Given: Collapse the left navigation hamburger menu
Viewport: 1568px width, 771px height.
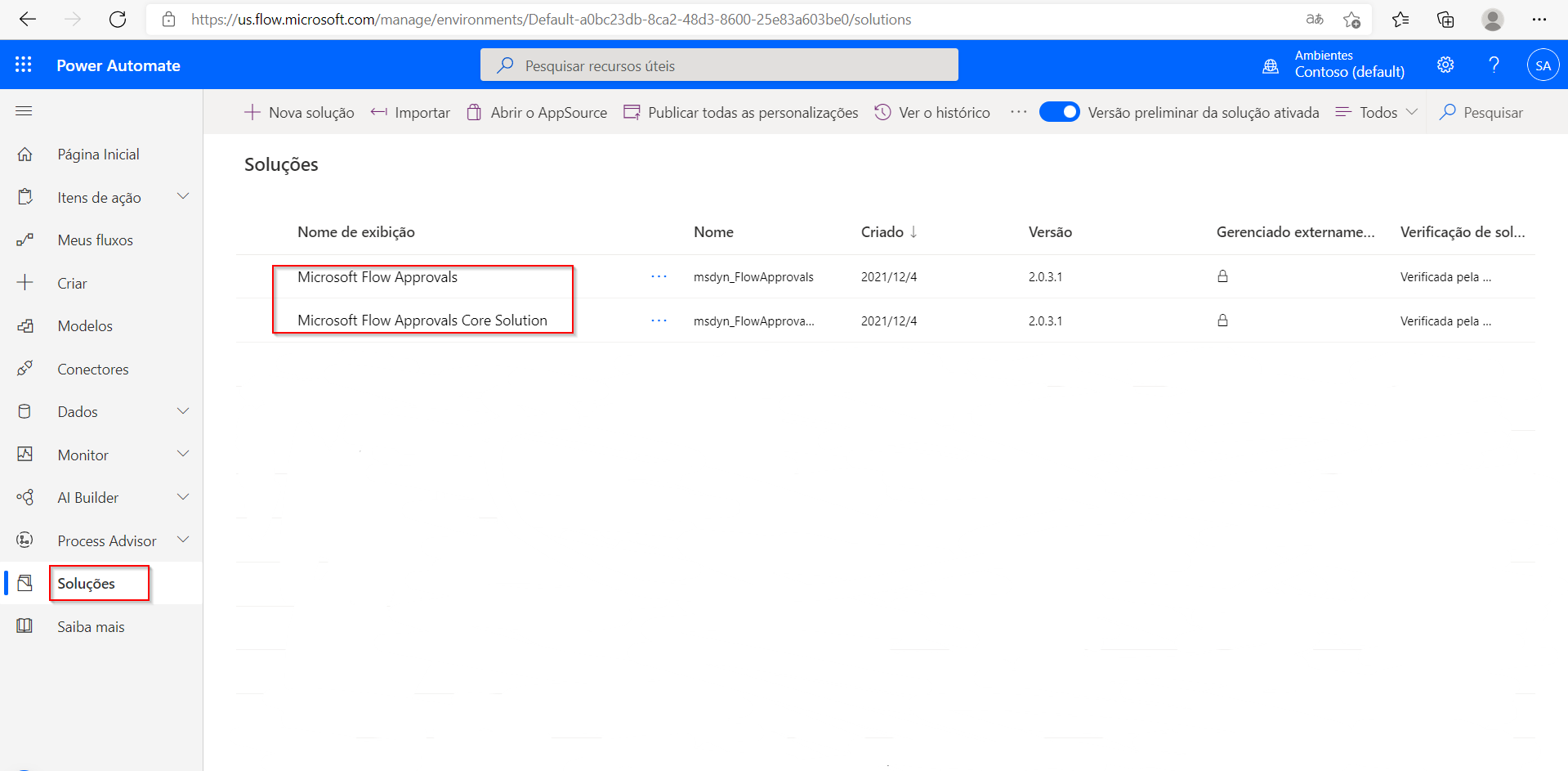Looking at the screenshot, I should pyautogui.click(x=24, y=111).
